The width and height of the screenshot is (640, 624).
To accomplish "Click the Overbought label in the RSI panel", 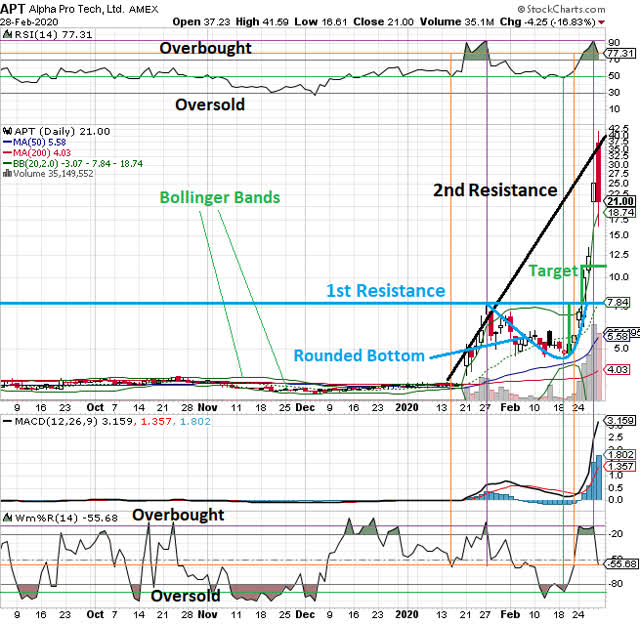I will pyautogui.click(x=205, y=48).
